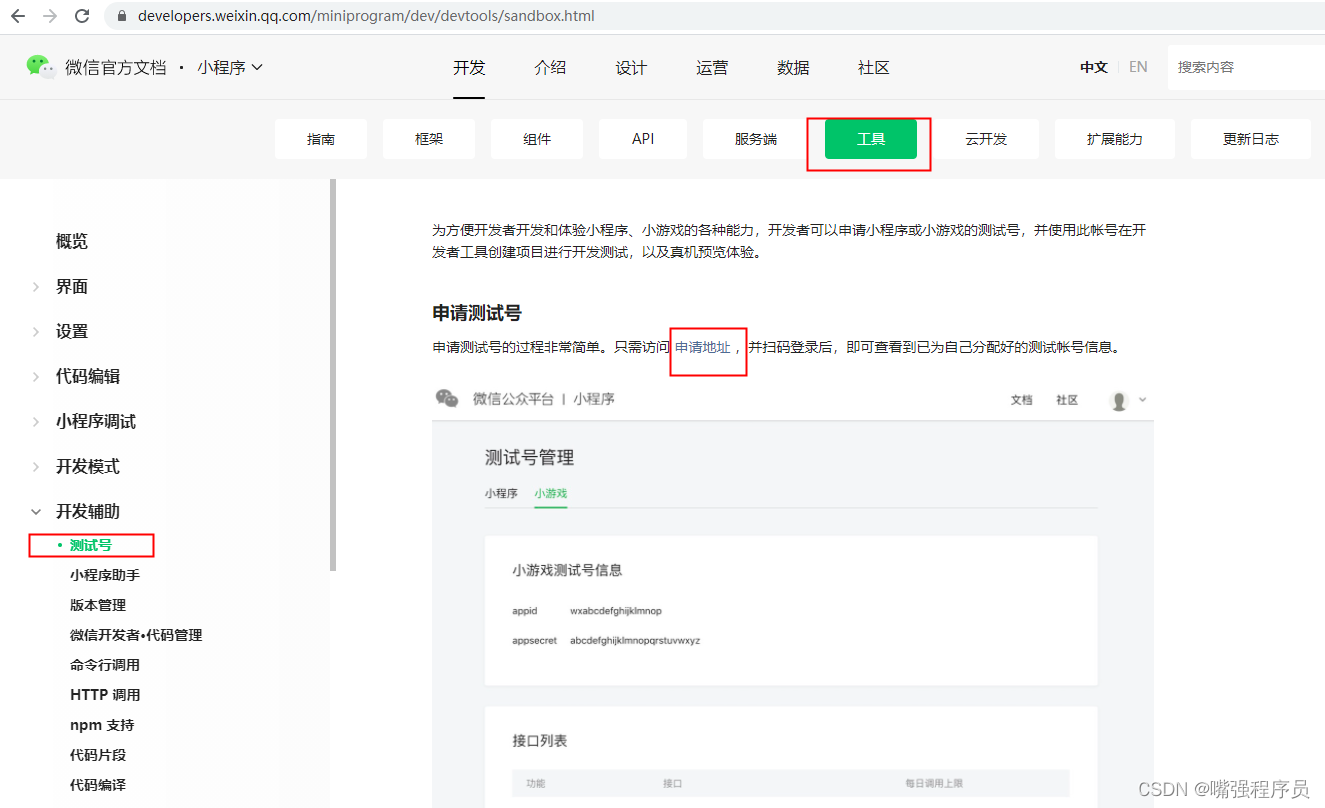
Task: Select 微信开发者•代码管理 in the sidebar
Action: (x=136, y=635)
